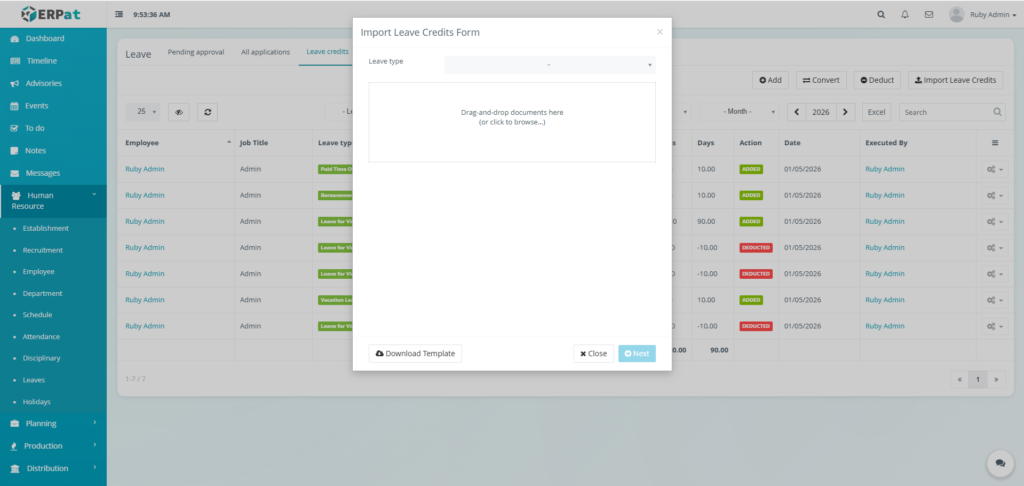The image size is (1024, 486).
Task: Open the table column menu icon
Action: 995,142
